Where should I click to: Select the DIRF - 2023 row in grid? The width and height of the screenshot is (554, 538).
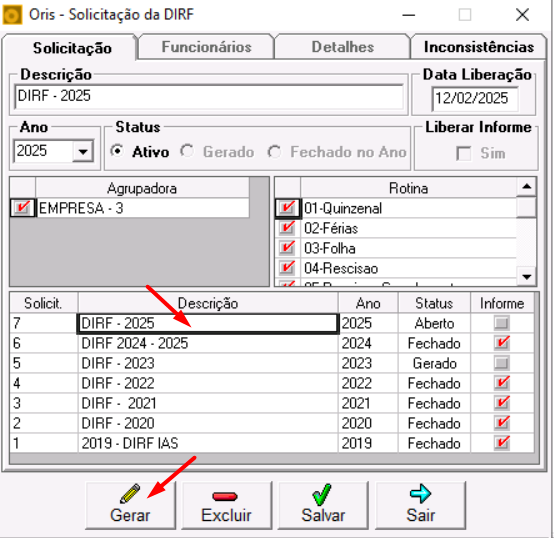[271, 363]
